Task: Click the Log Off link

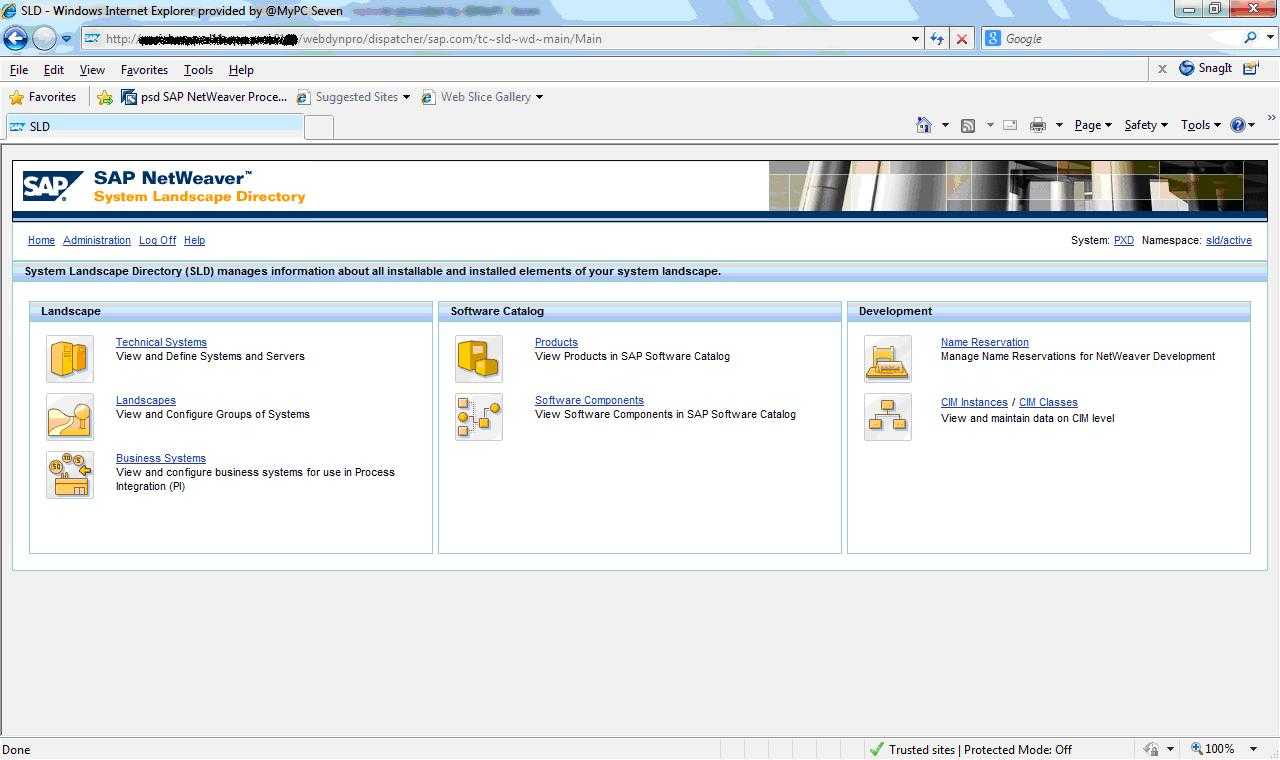Action: (x=157, y=240)
